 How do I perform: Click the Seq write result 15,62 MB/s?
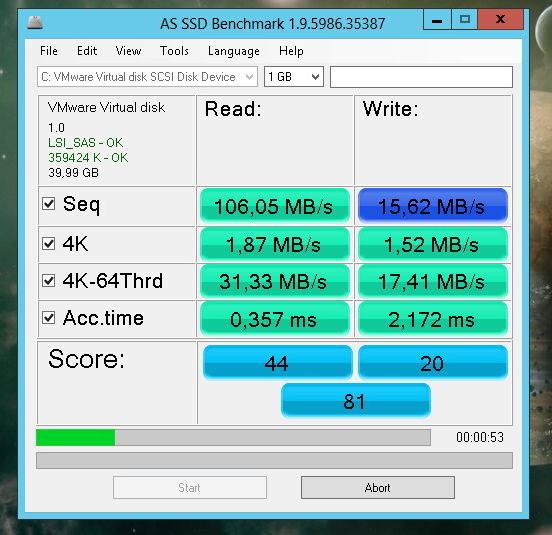point(433,206)
